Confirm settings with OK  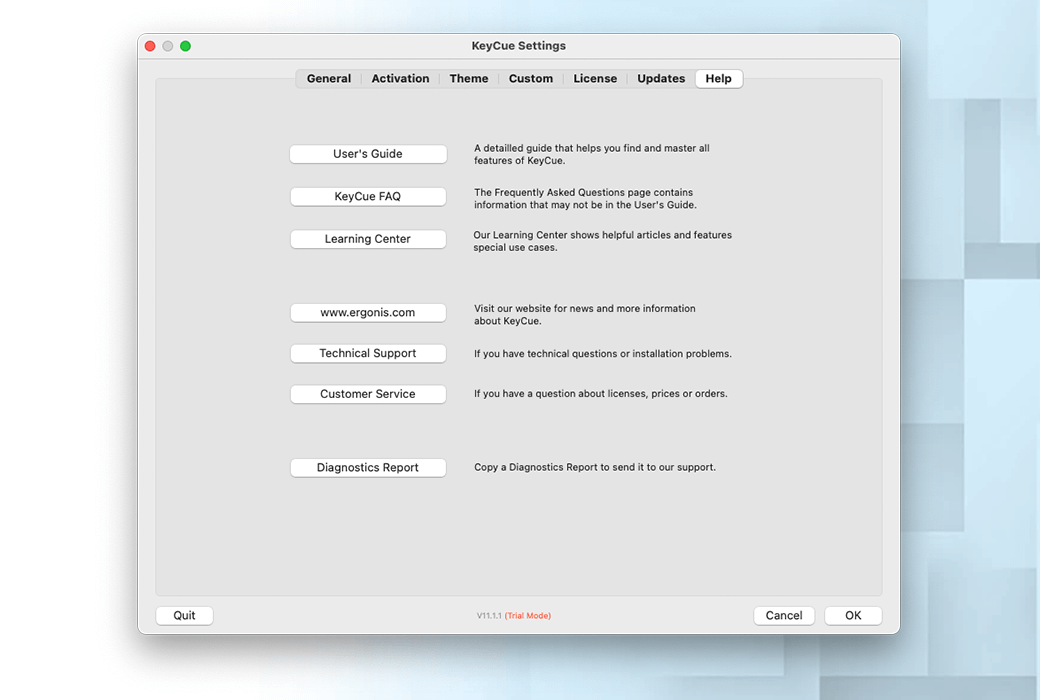(852, 615)
